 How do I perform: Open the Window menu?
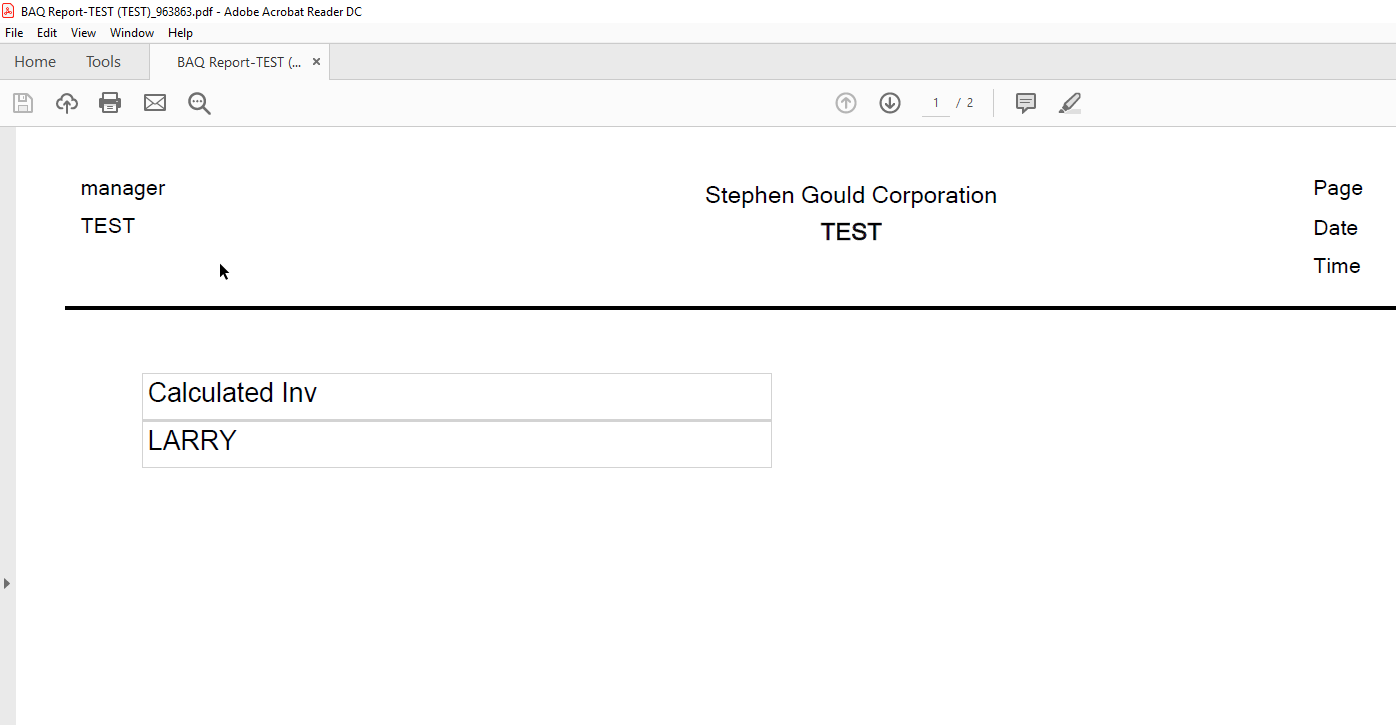click(x=132, y=33)
